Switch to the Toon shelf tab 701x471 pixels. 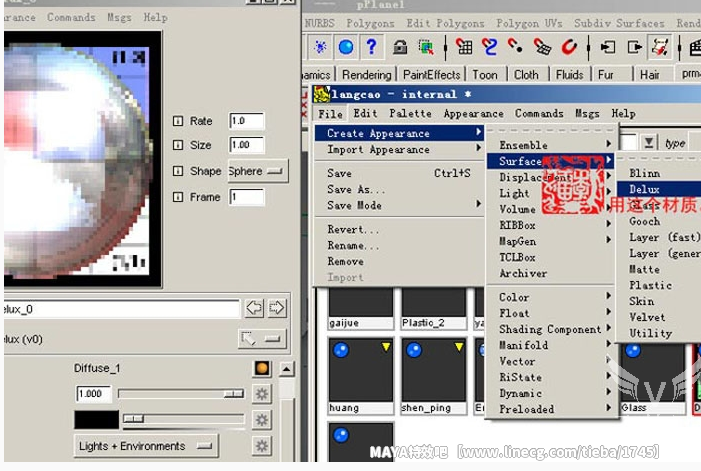click(x=485, y=75)
